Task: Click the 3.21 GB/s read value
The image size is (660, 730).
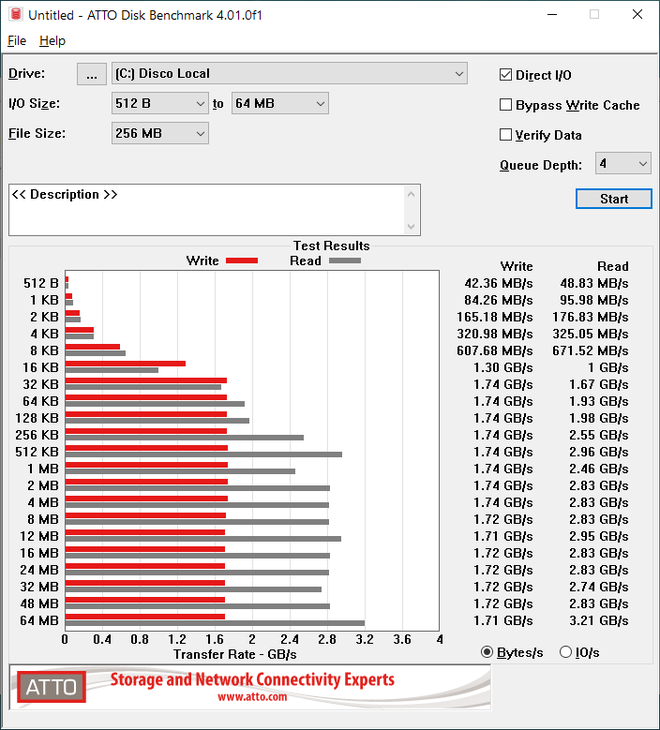Action: tap(599, 621)
